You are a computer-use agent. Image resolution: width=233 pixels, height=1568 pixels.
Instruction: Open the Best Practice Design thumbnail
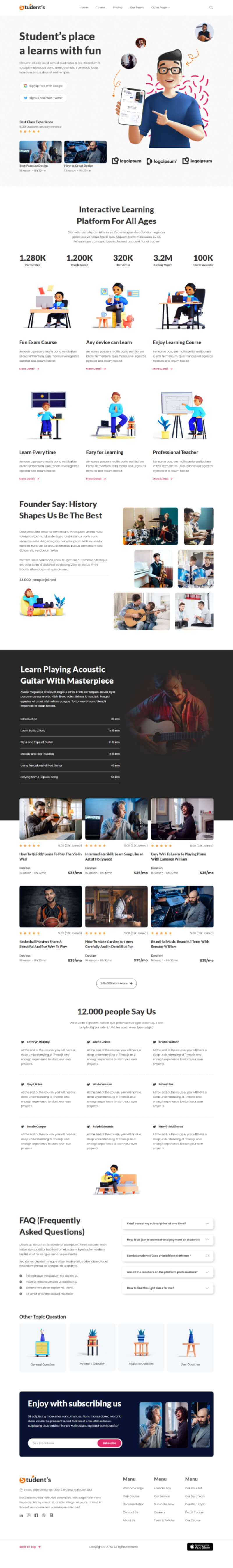tap(40, 152)
